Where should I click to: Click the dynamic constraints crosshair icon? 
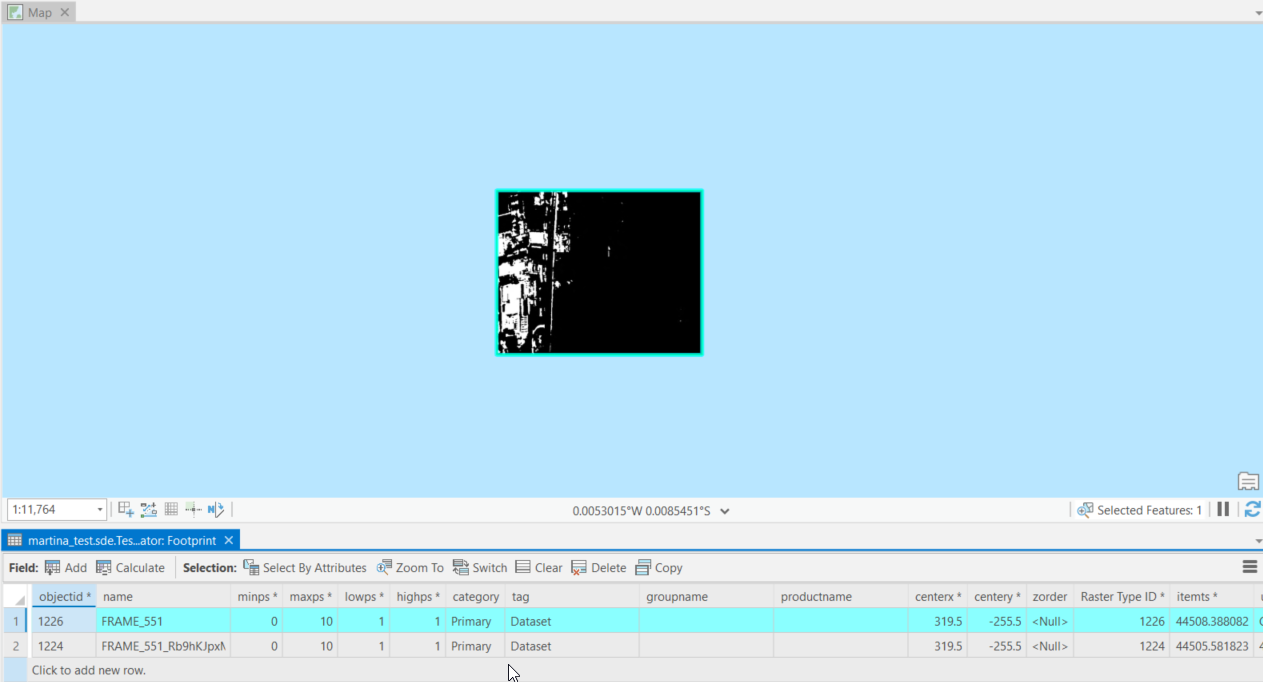point(193,510)
